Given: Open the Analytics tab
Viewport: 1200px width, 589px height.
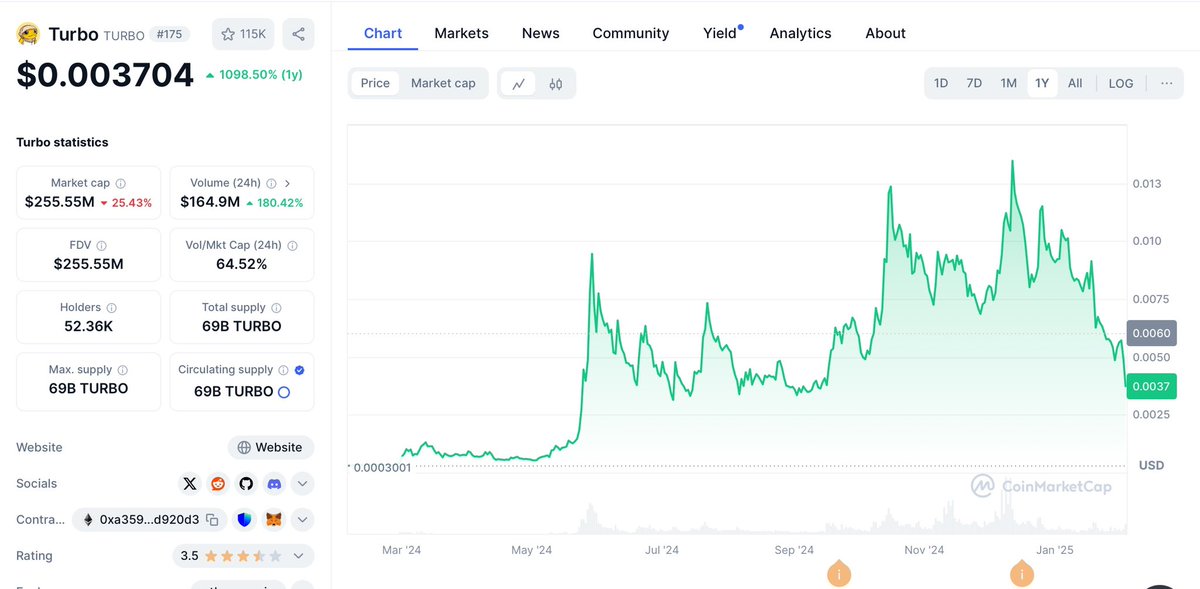Looking at the screenshot, I should [800, 33].
